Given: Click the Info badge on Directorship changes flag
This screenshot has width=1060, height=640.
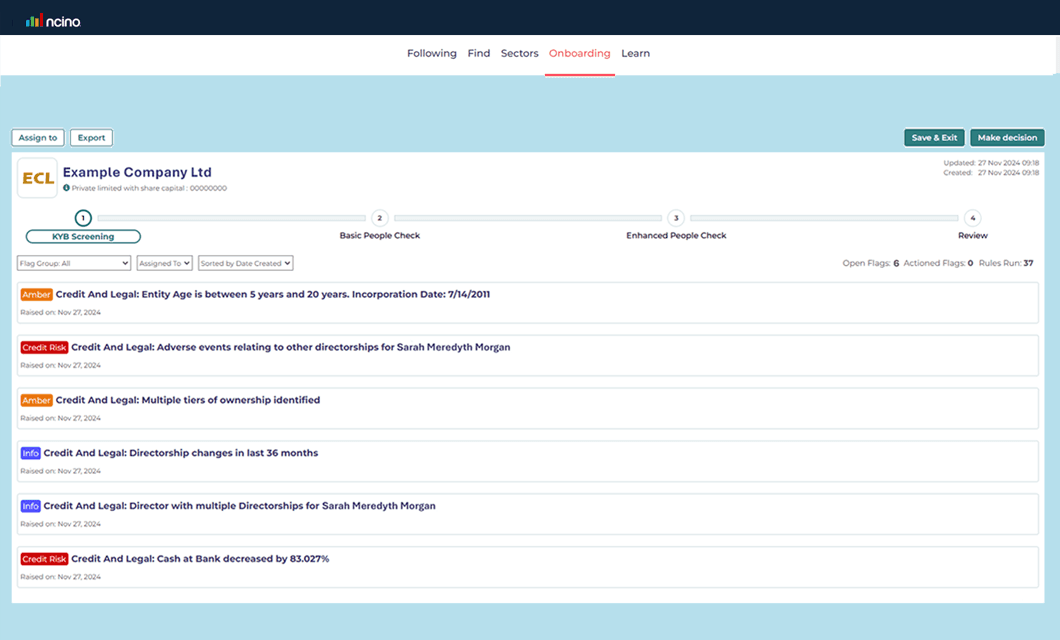Looking at the screenshot, I should coord(30,453).
